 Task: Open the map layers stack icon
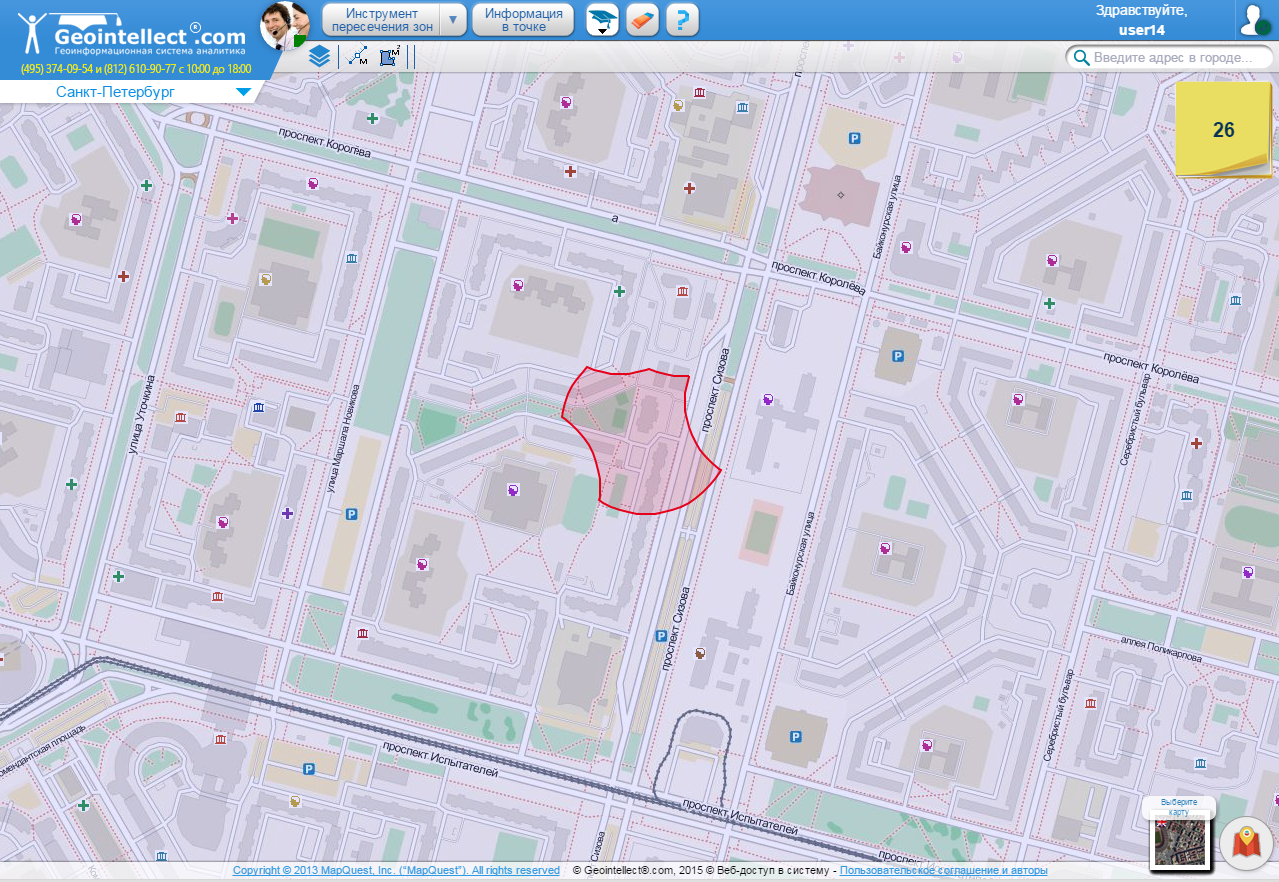click(x=320, y=57)
